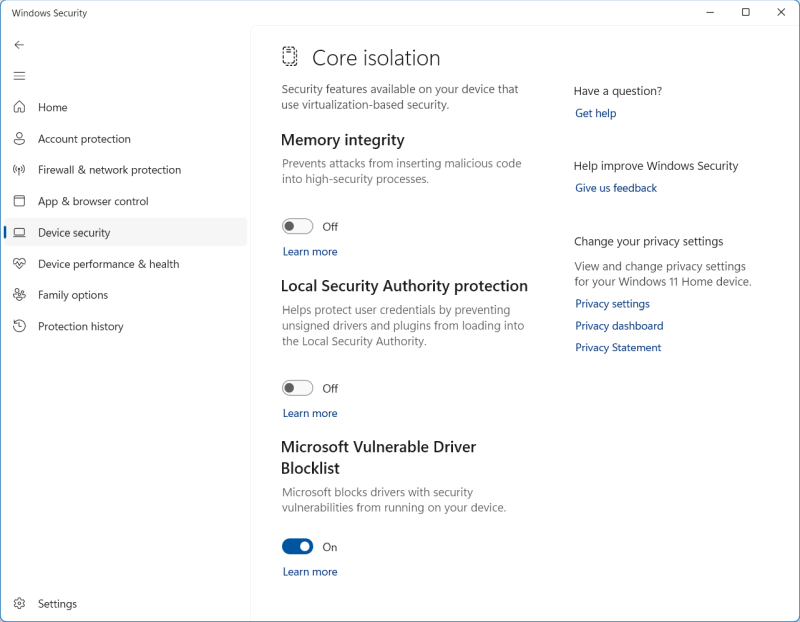Read the Privacy Statement
This screenshot has width=800, height=622.
618,347
